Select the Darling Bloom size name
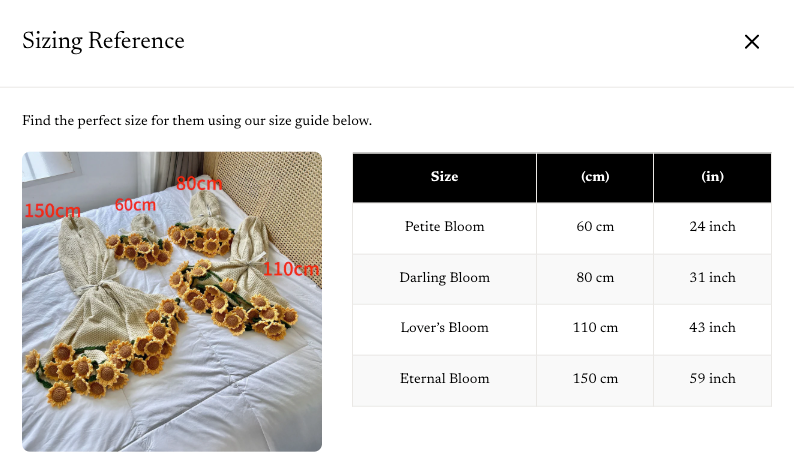The width and height of the screenshot is (794, 476). pos(444,278)
